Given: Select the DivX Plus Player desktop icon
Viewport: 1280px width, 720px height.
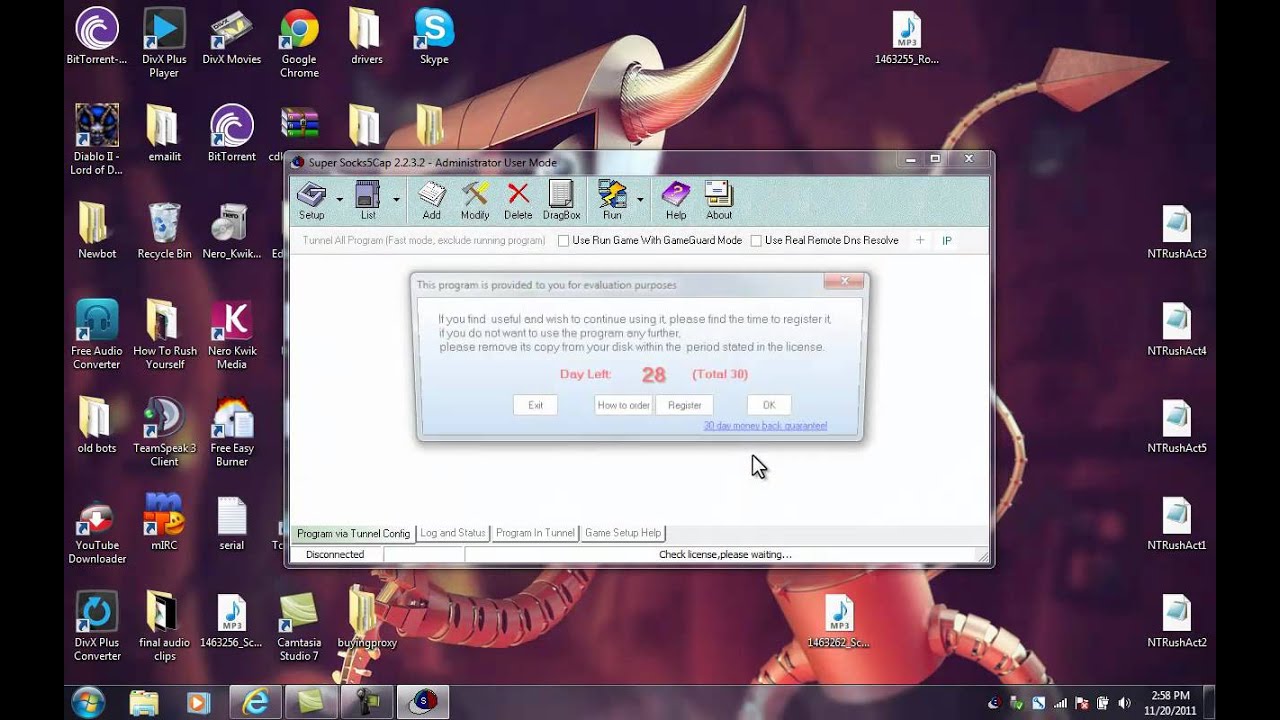Looking at the screenshot, I should pos(164,43).
